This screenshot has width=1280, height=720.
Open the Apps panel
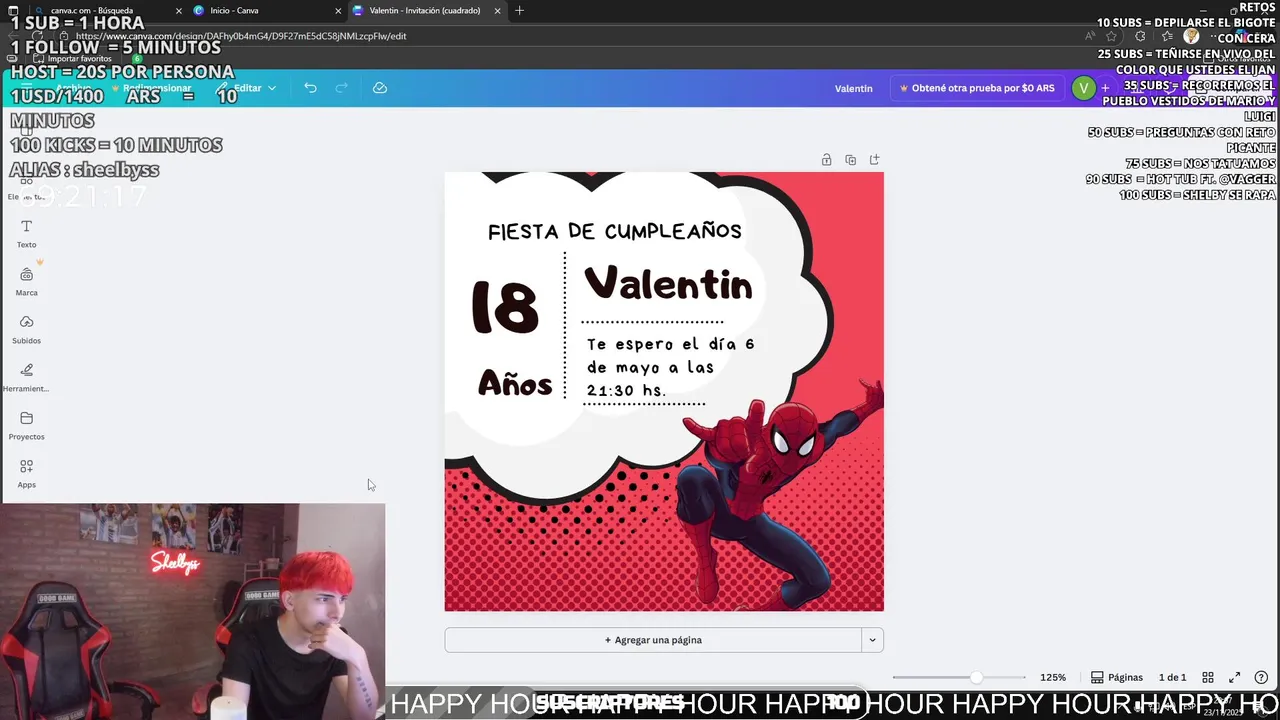pyautogui.click(x=27, y=474)
